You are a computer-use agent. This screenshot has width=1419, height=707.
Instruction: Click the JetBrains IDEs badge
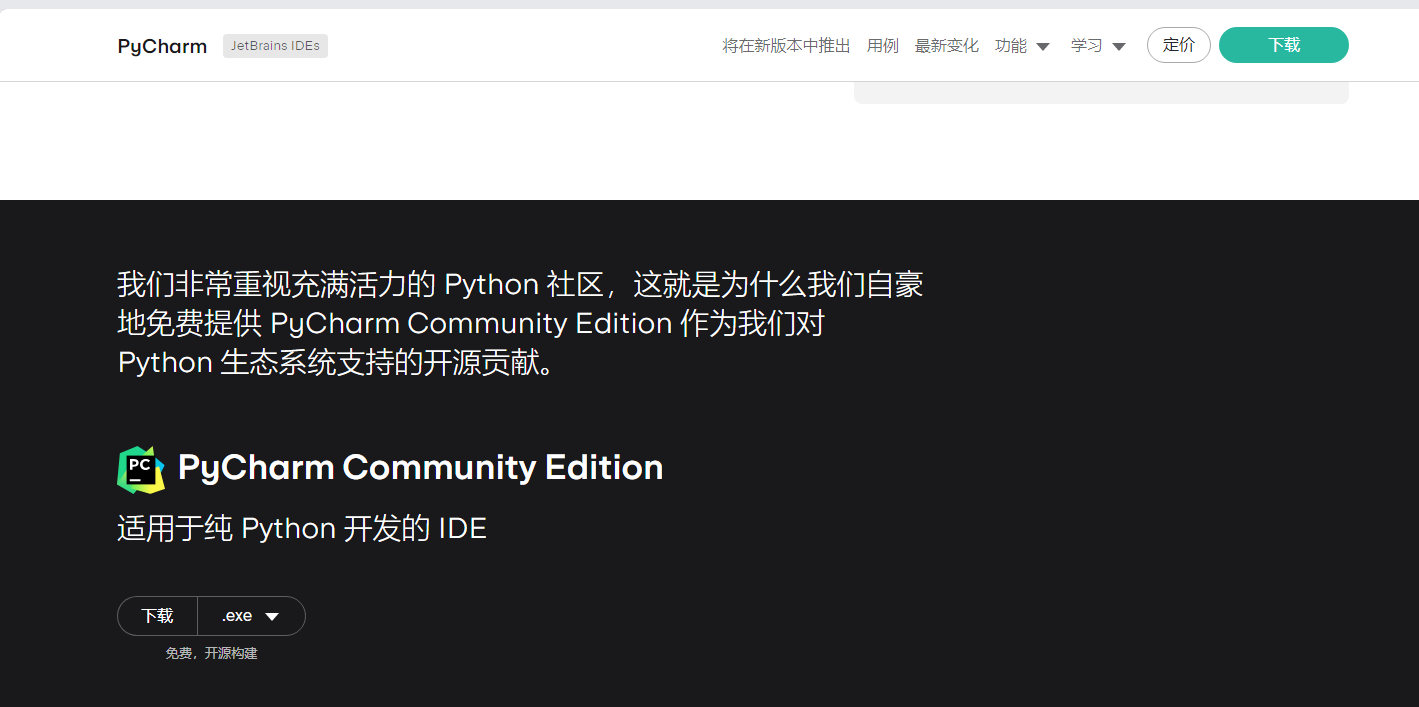click(x=275, y=46)
